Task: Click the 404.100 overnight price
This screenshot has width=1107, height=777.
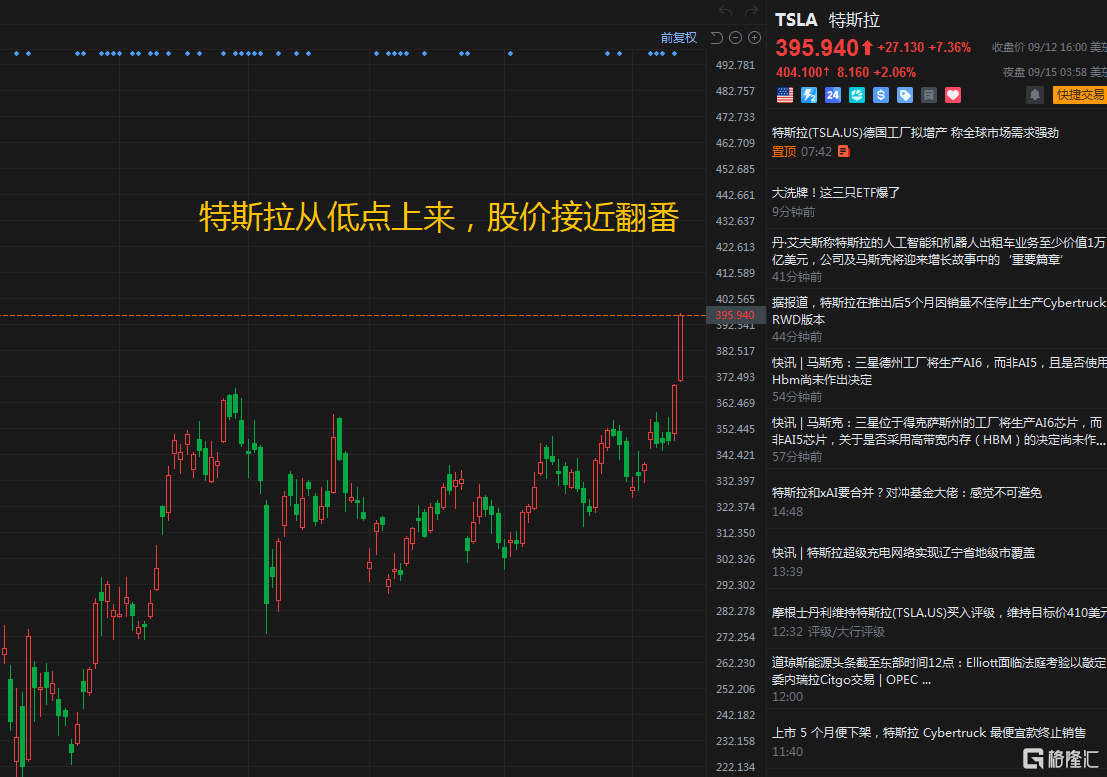Action: tap(799, 73)
